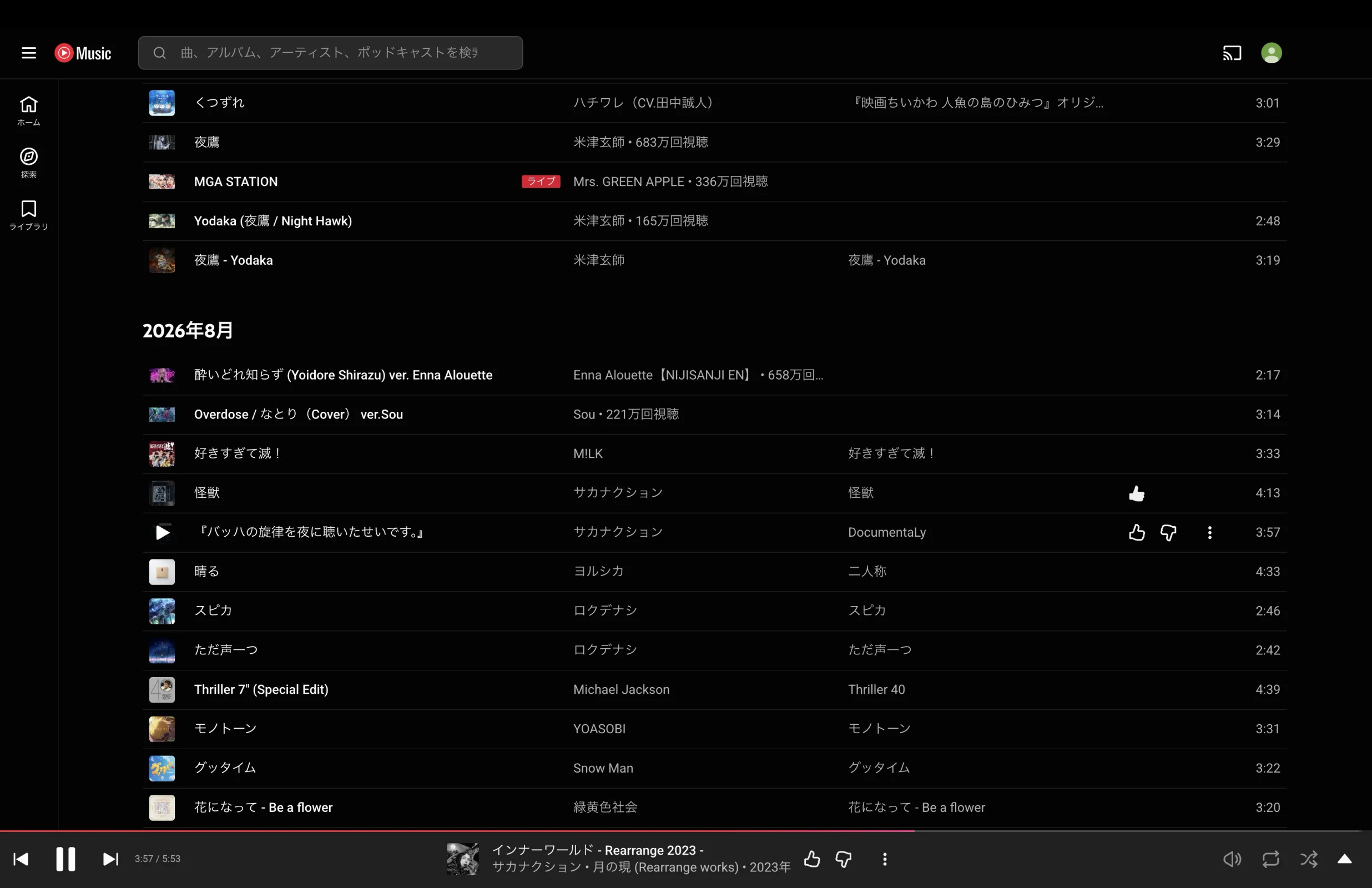The height and width of the screenshot is (888, 1372).
Task: Click the volume speaker icon
Action: (x=1232, y=859)
